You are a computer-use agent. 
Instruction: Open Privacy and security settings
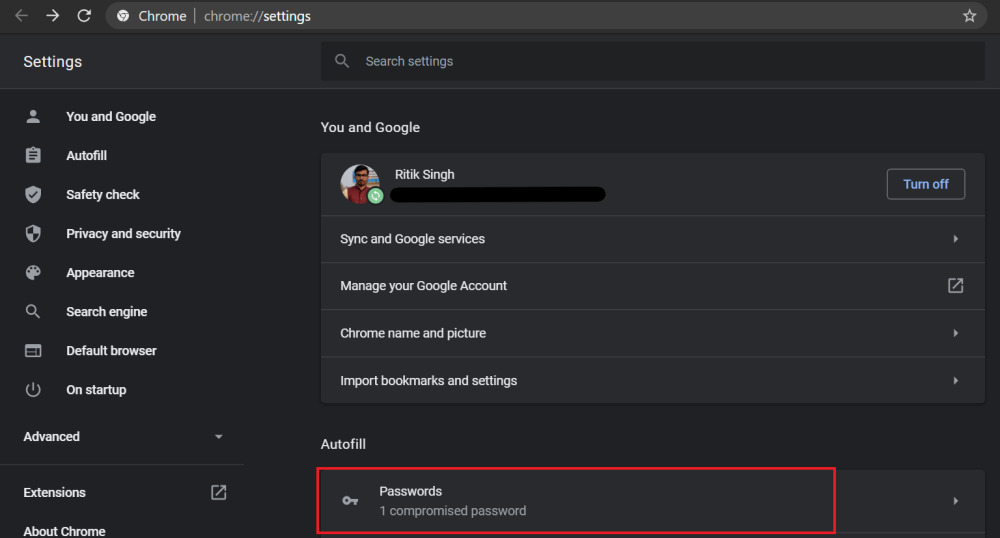pos(123,233)
